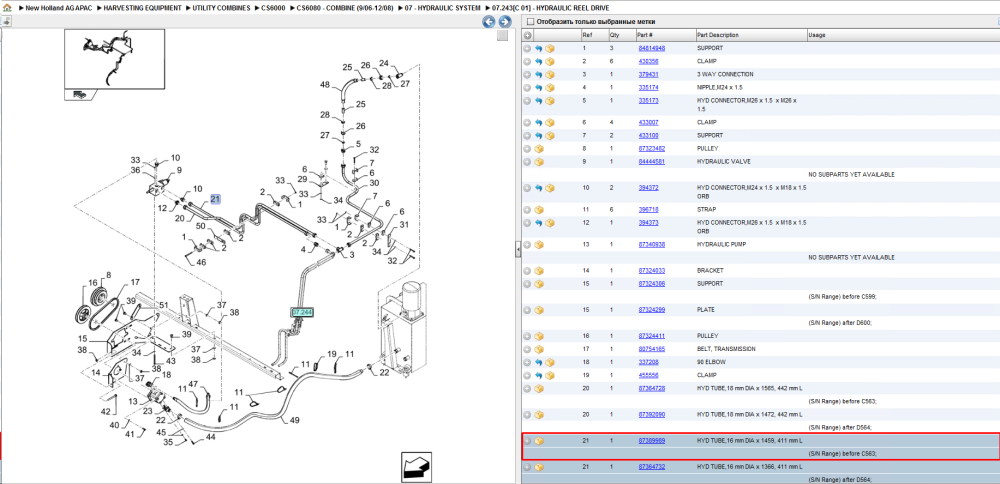Viewport: 1000px width, 484px height.
Task: Click grey circle in NIPPLE M24 x 1.5 row
Action: 527,87
